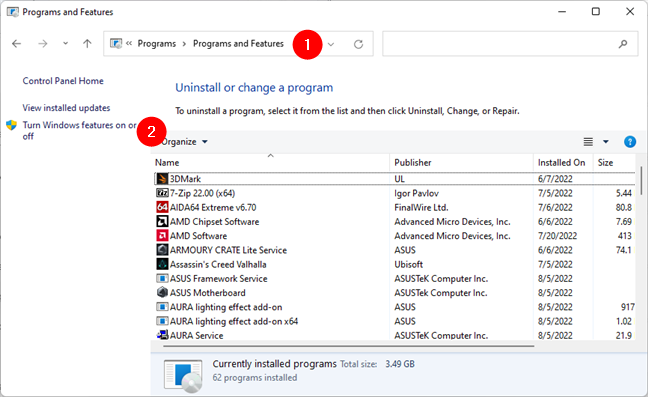Click the Ubisoft publisher cell
648x397 pixels.
tap(408, 264)
